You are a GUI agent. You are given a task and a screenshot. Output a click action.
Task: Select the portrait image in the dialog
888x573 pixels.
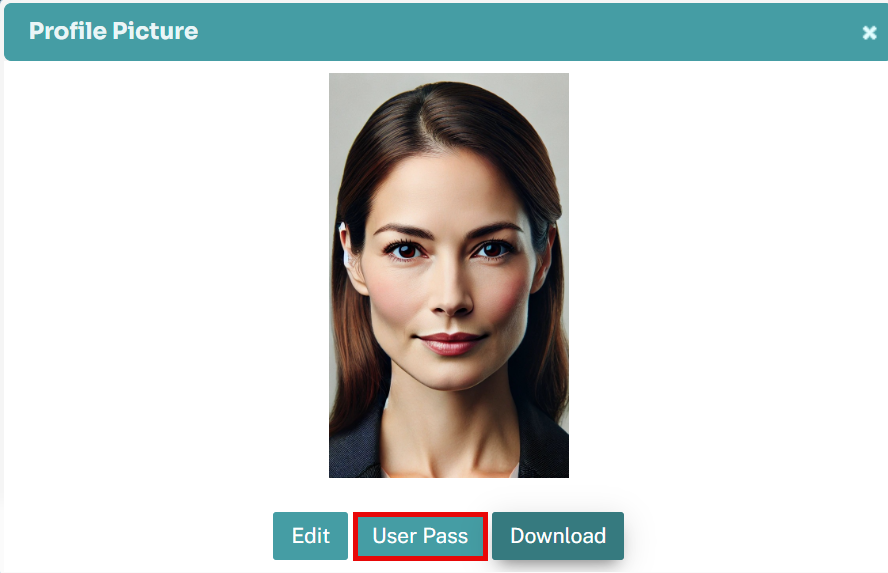point(449,275)
